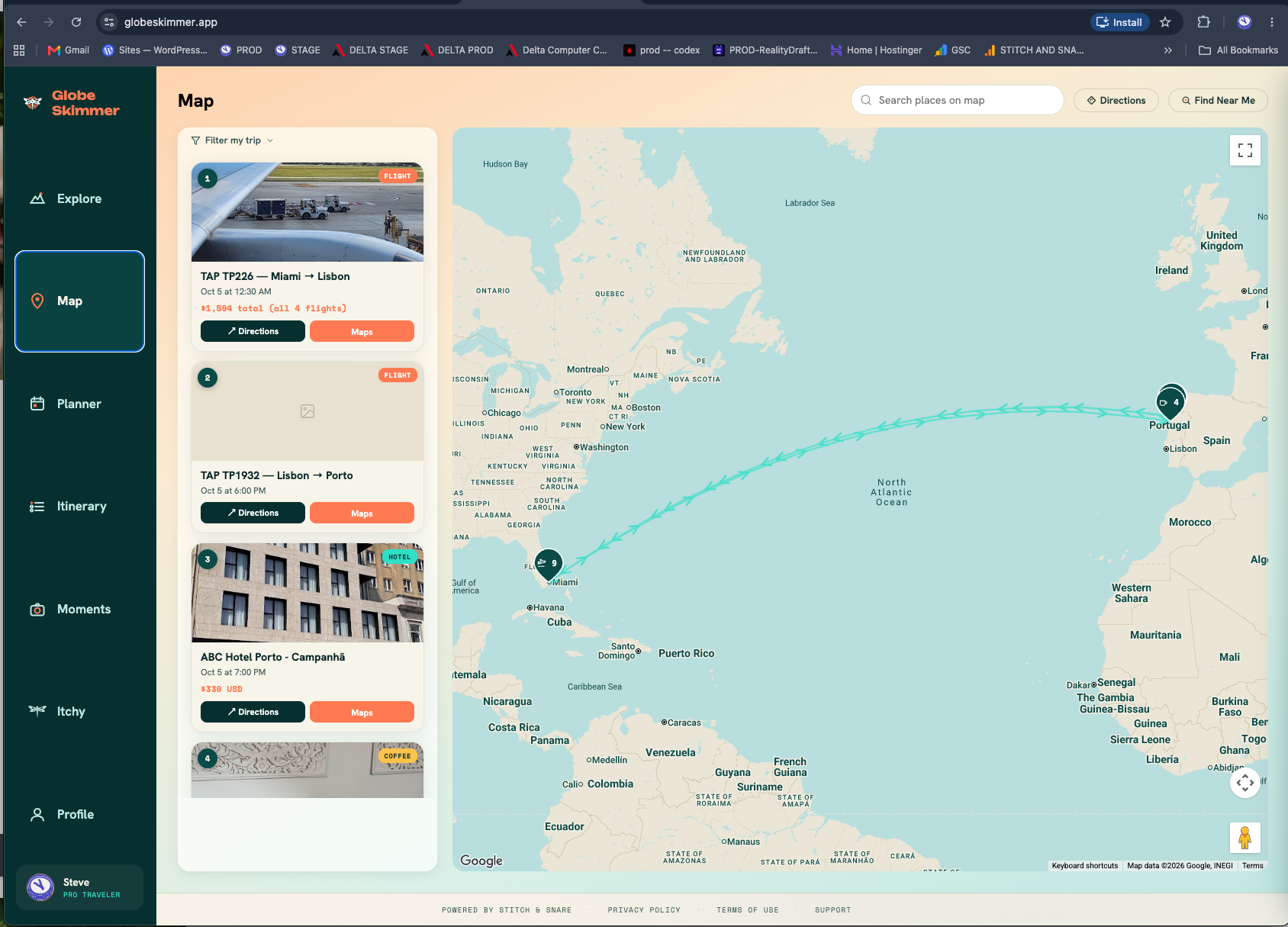
Task: Click the Moments camera icon
Action: pyautogui.click(x=37, y=610)
